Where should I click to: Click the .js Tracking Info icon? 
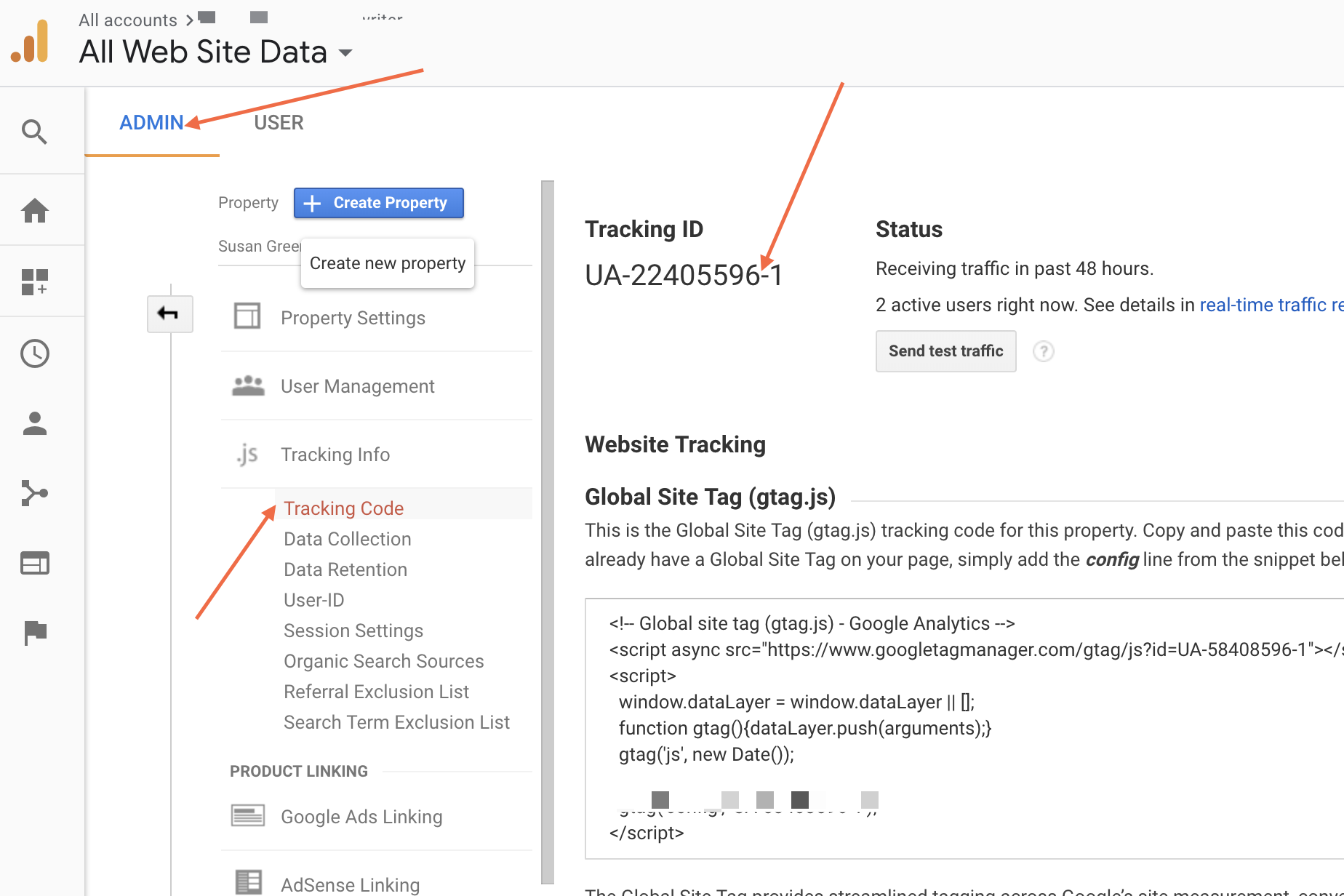247,454
